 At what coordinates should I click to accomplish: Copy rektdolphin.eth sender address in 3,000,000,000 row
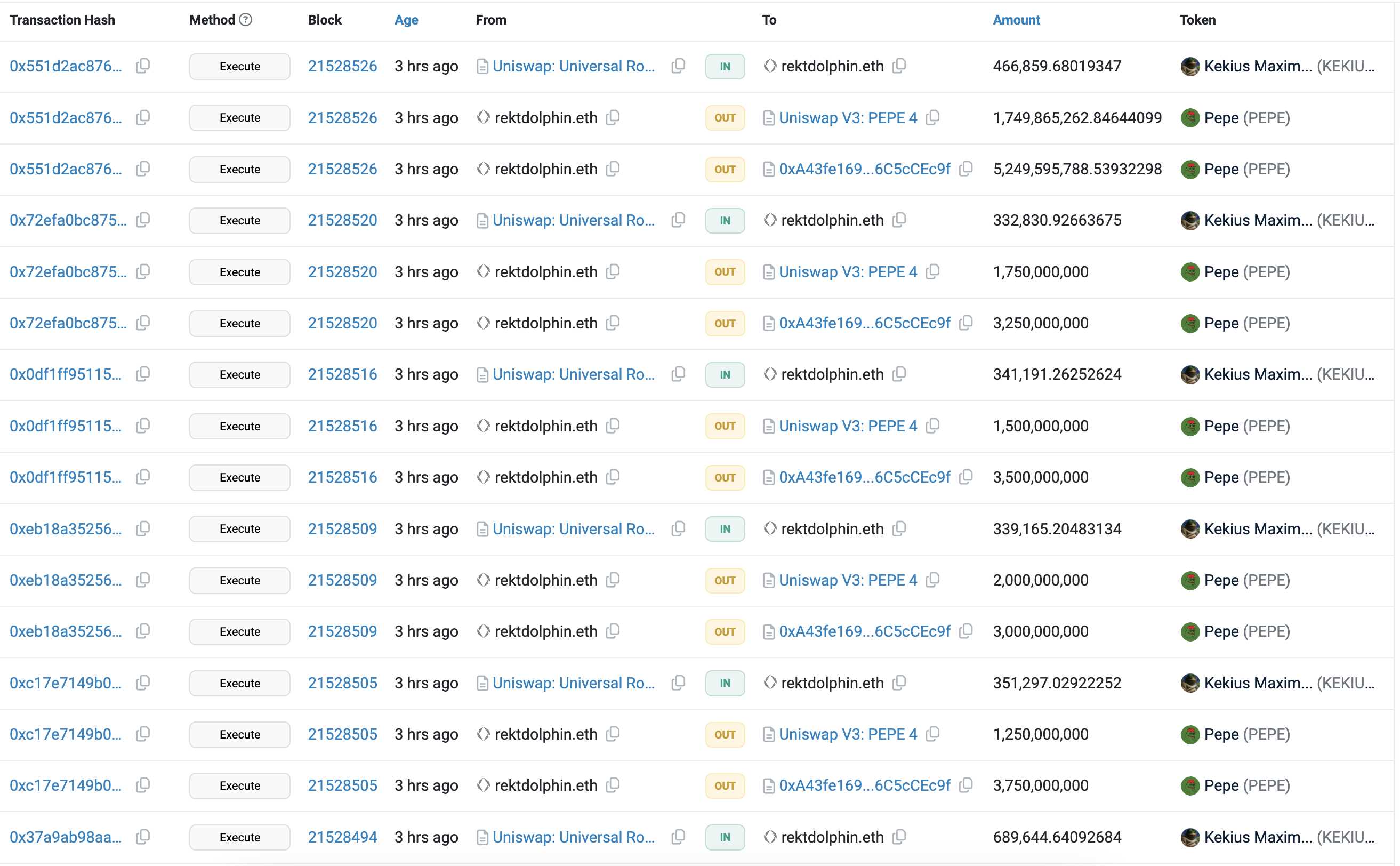tap(613, 631)
